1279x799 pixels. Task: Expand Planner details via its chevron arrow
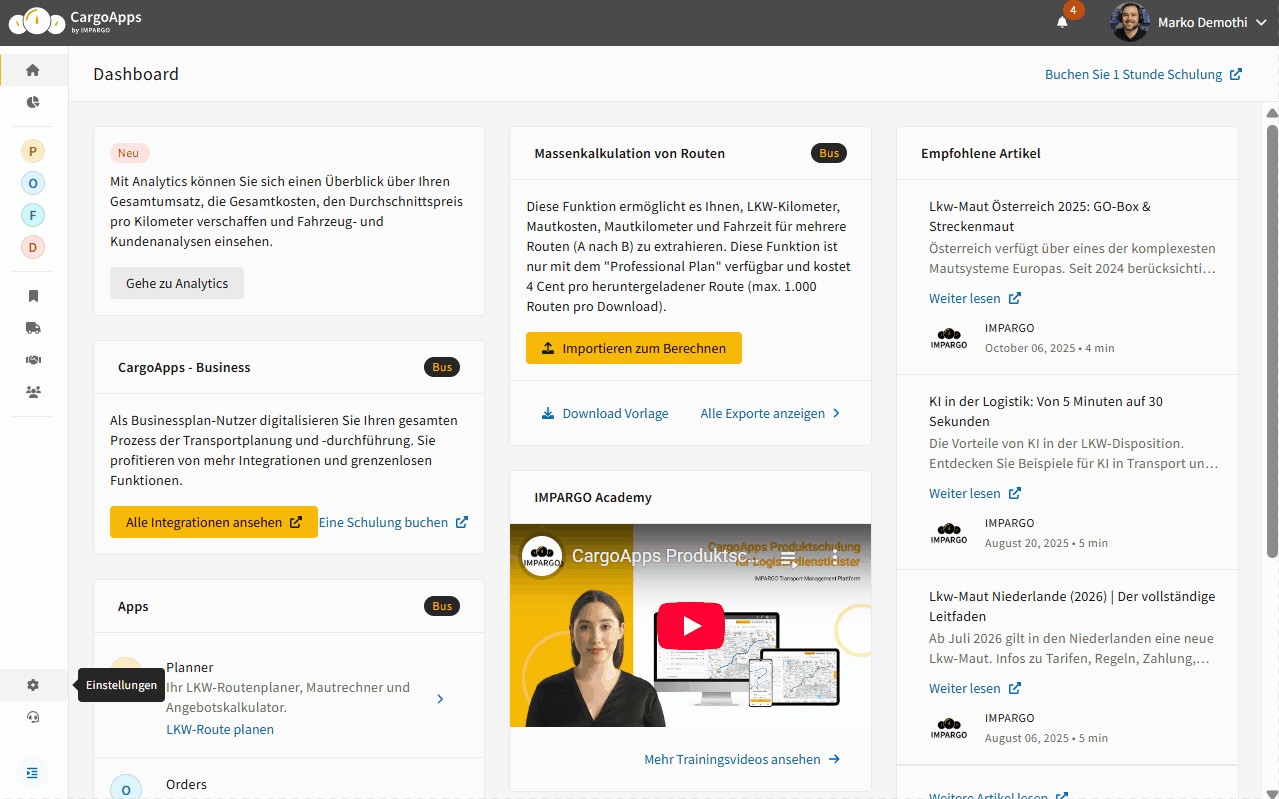pyautogui.click(x=440, y=699)
